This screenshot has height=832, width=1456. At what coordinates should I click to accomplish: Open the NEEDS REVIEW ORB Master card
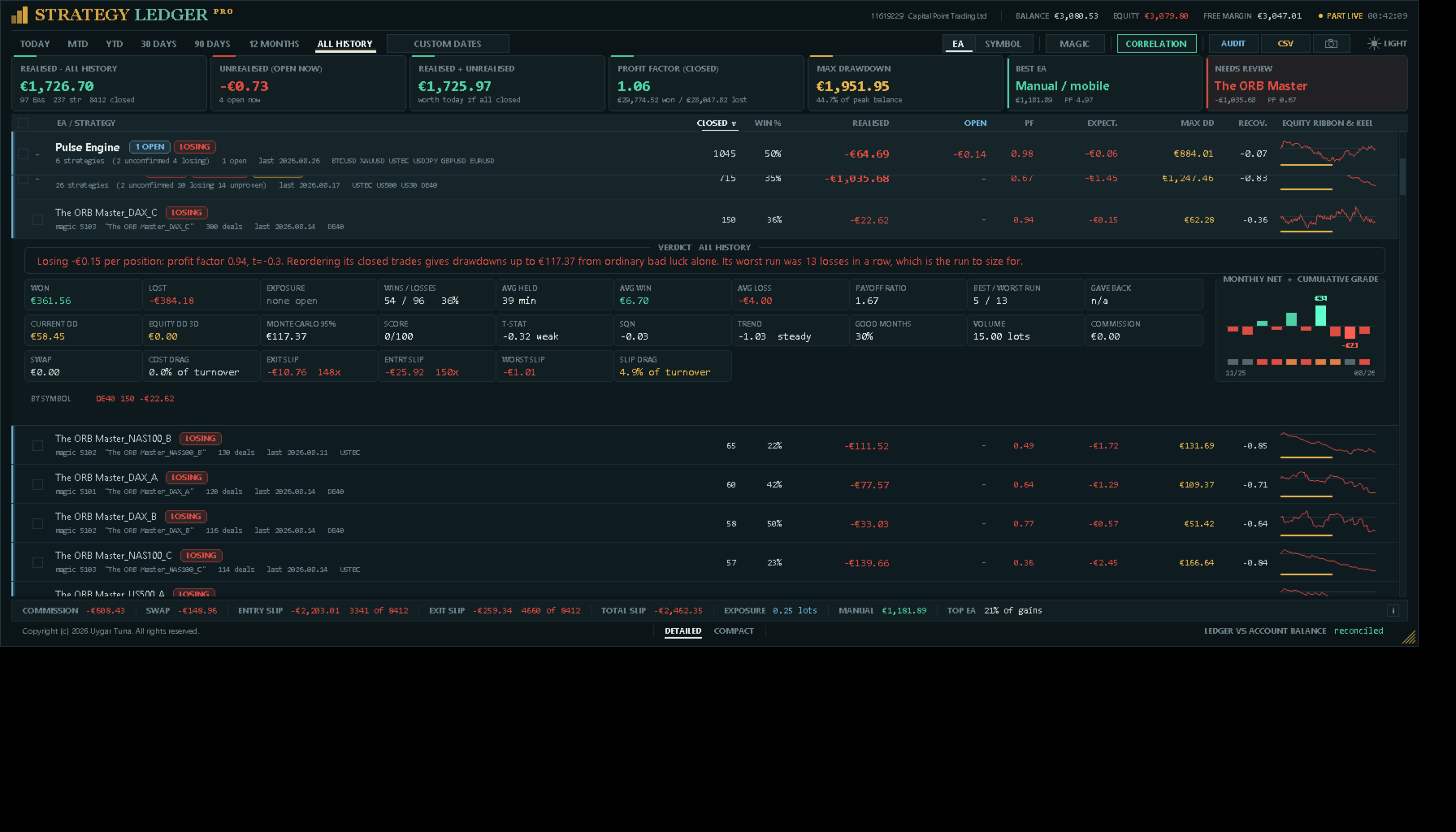[1306, 83]
